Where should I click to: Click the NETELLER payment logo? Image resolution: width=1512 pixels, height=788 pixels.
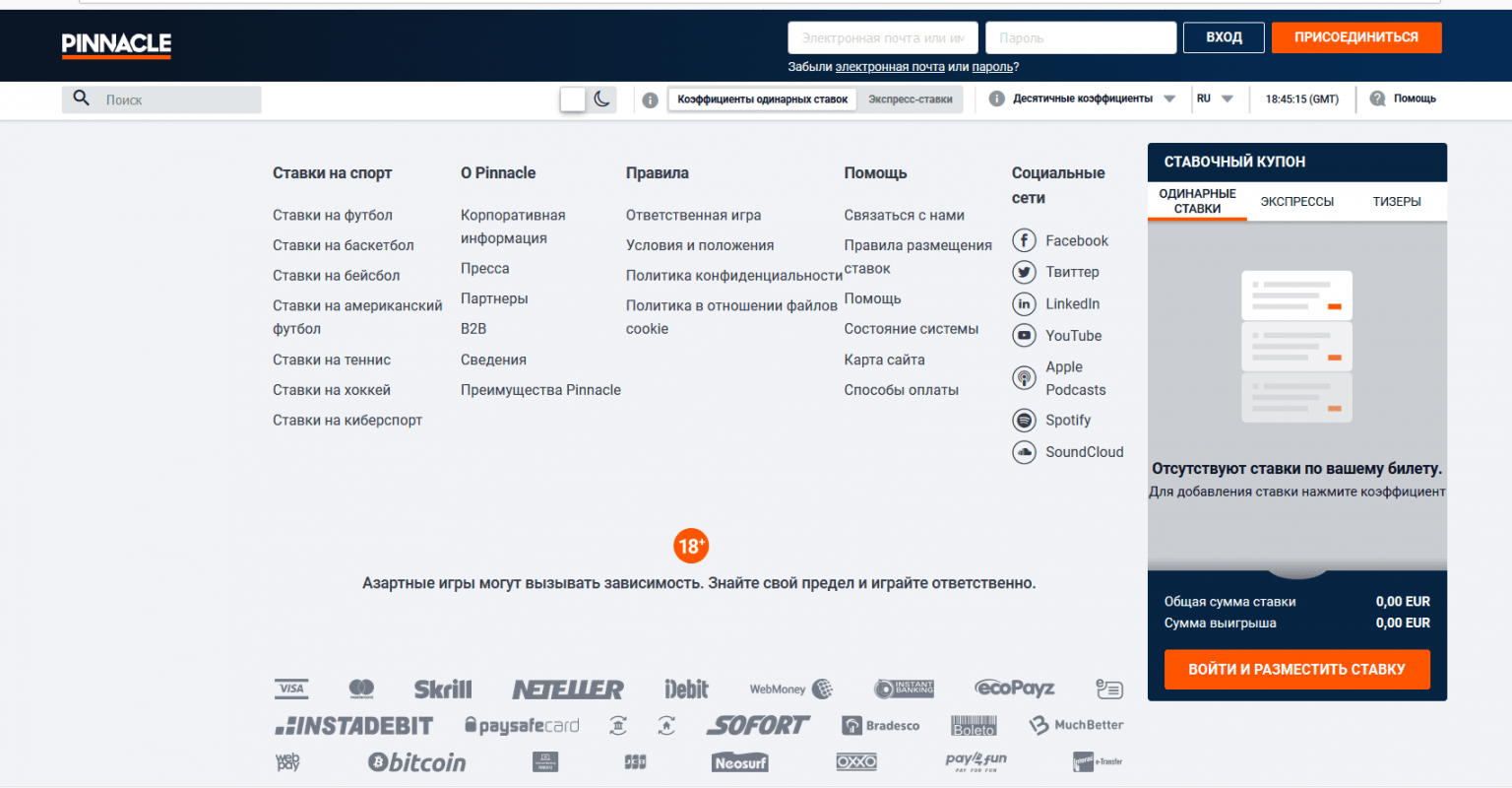[568, 689]
